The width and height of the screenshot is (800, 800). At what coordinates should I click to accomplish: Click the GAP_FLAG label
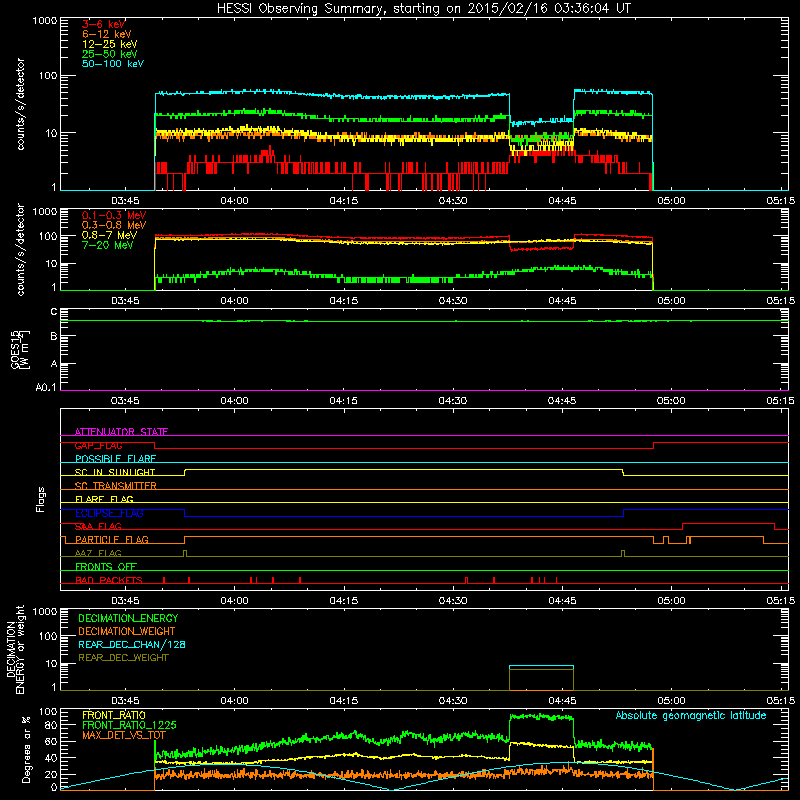click(x=98, y=445)
